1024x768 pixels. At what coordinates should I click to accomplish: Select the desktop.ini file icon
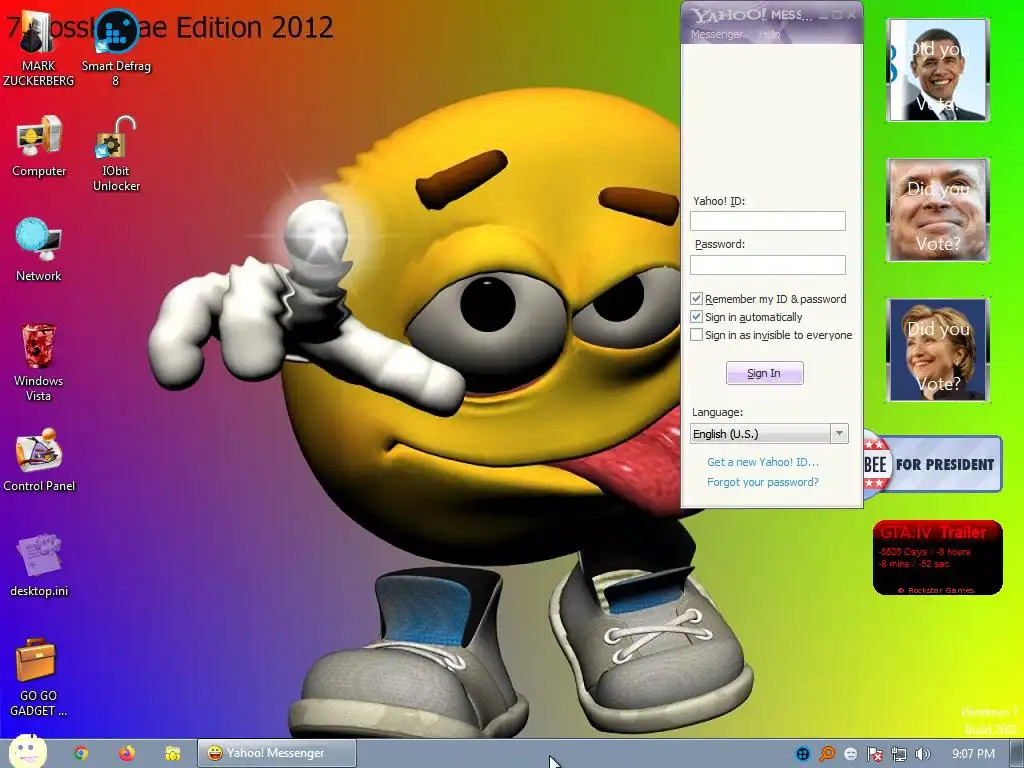(x=39, y=566)
